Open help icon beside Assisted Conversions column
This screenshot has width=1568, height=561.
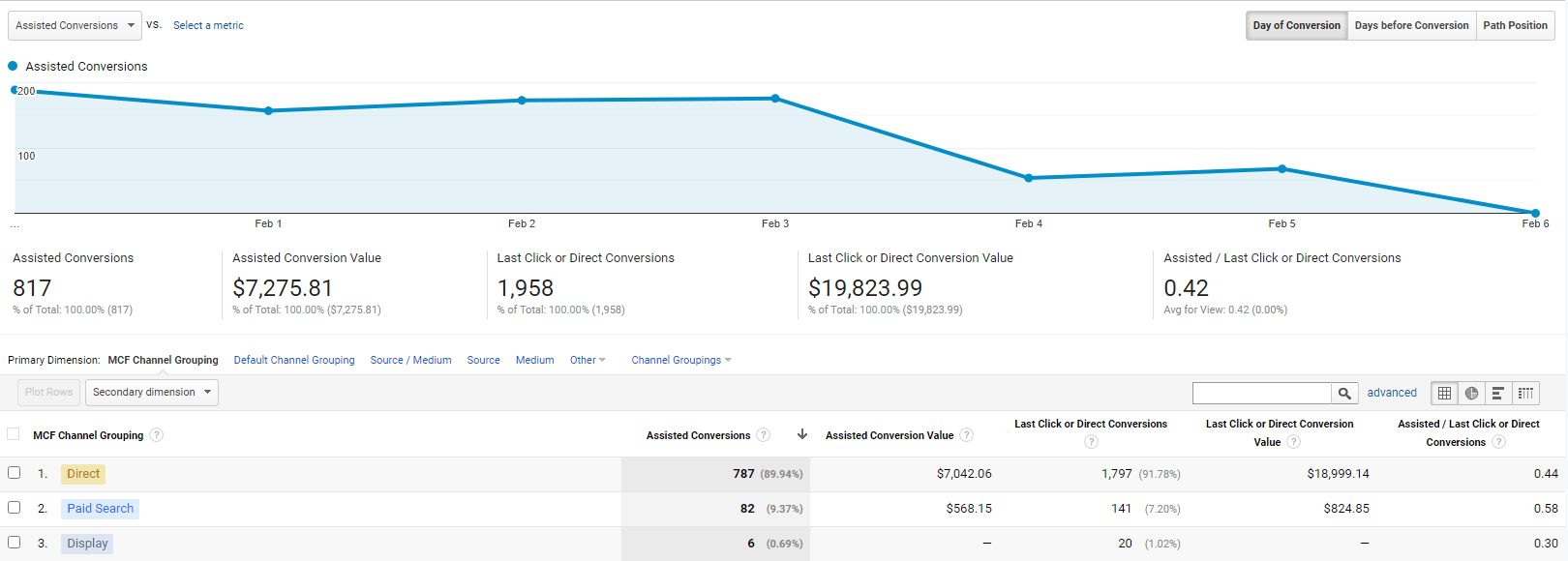764,435
